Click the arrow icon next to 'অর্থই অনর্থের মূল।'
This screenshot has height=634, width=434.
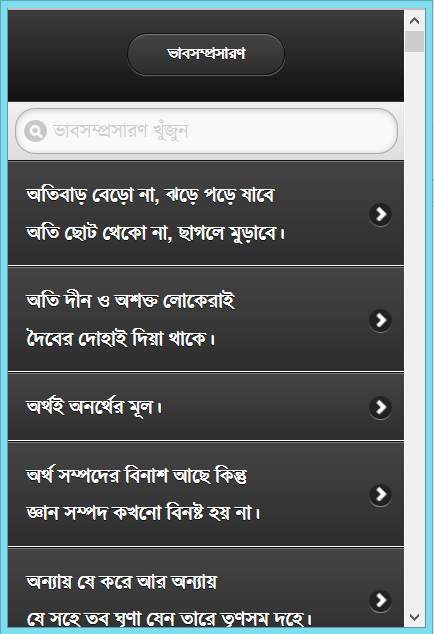pos(380,407)
